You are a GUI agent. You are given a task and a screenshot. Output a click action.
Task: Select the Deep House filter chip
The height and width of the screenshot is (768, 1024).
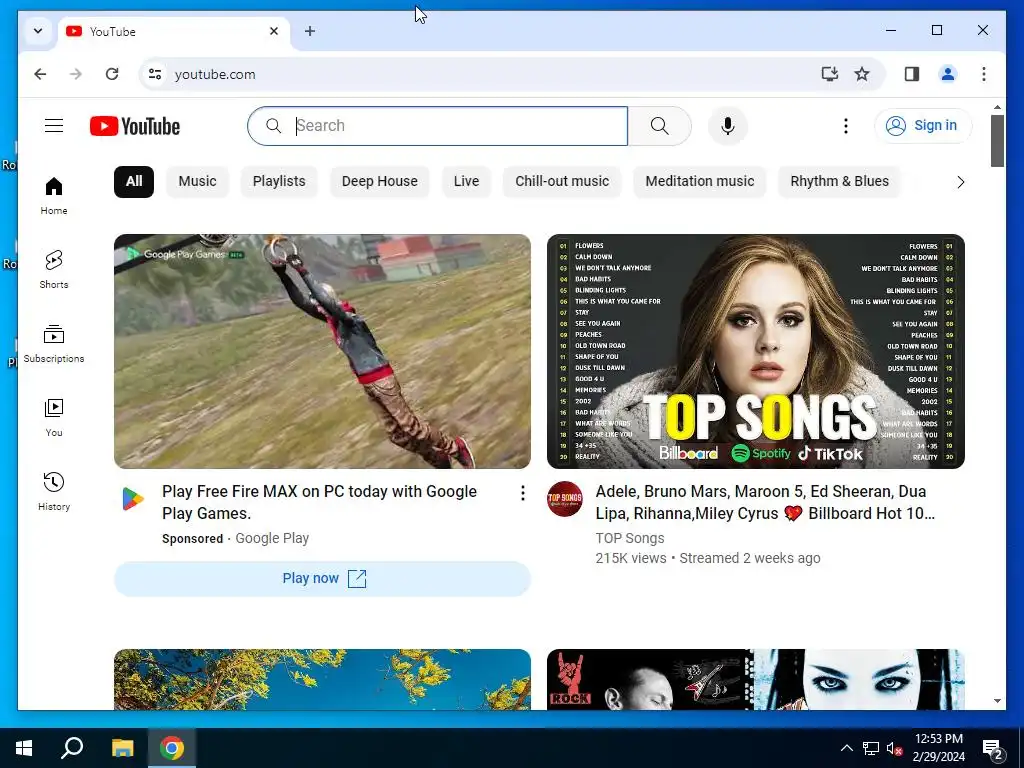pyautogui.click(x=379, y=182)
